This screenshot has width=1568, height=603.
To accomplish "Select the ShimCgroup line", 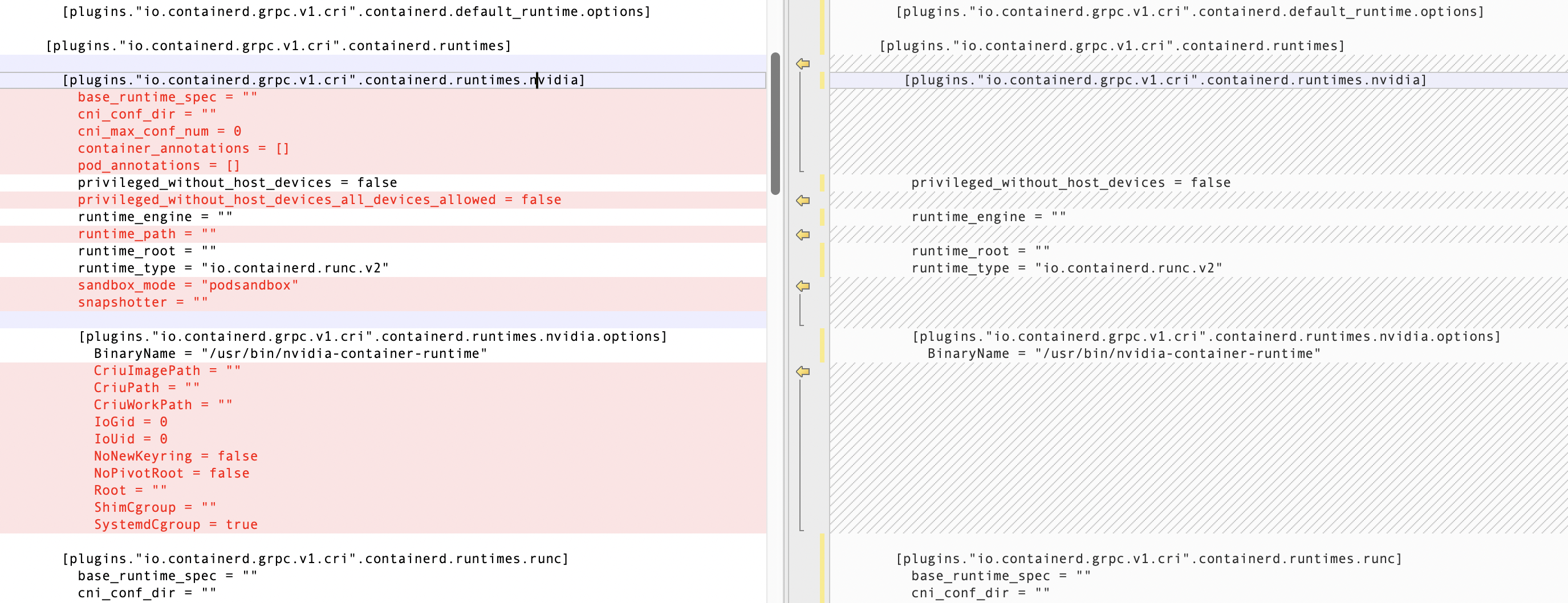I will click(x=155, y=507).
